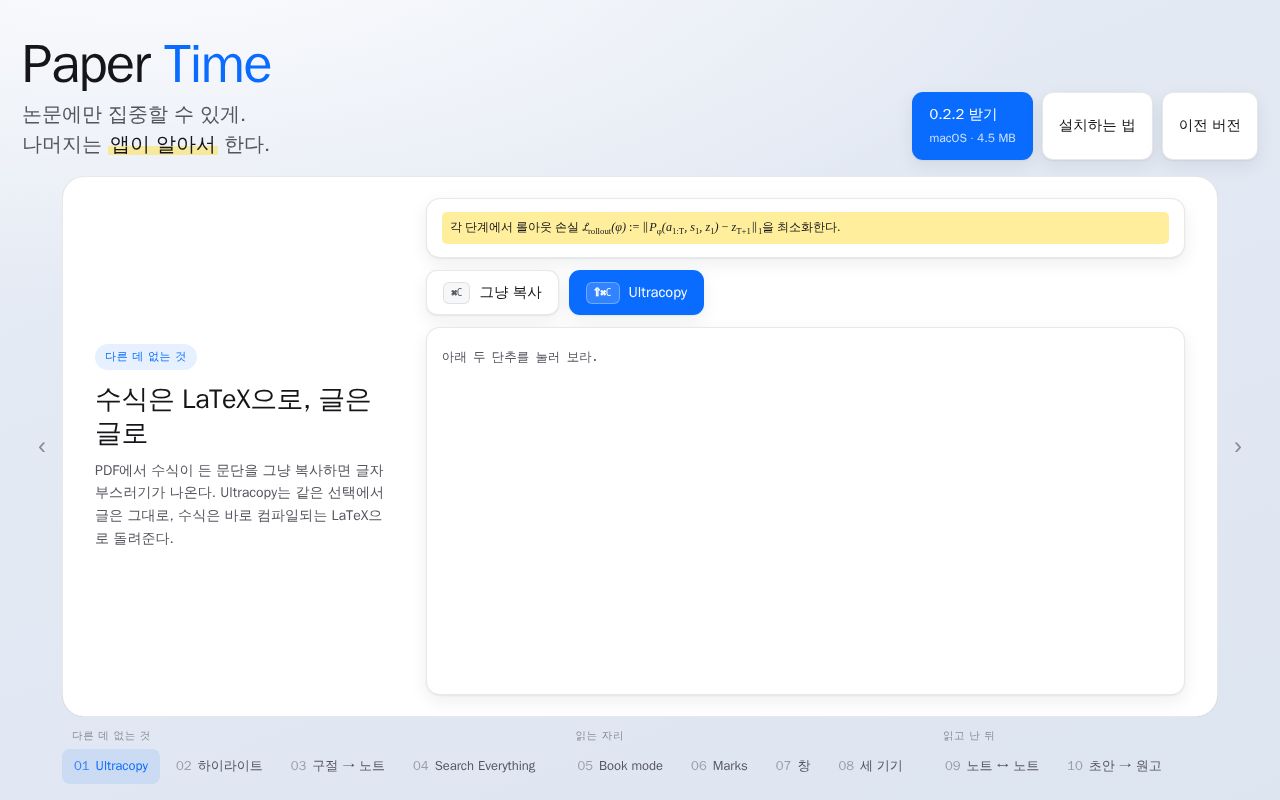Switch to the 07 창 tab
This screenshot has height=800, width=1280.
tap(793, 766)
